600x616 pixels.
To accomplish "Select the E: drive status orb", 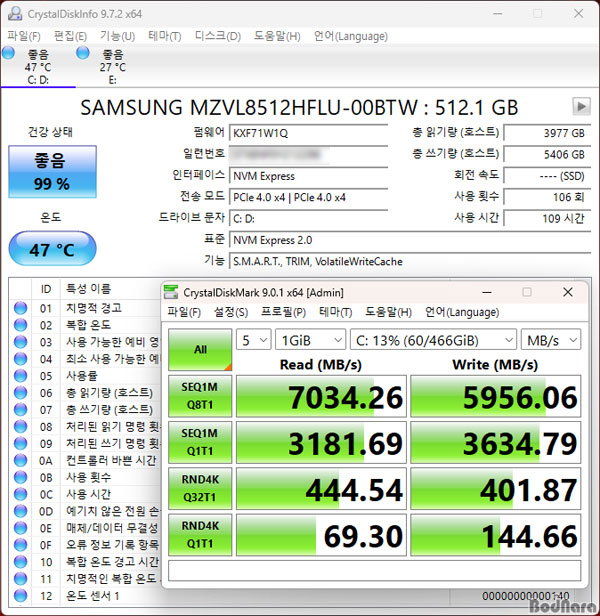I will tap(83, 53).
